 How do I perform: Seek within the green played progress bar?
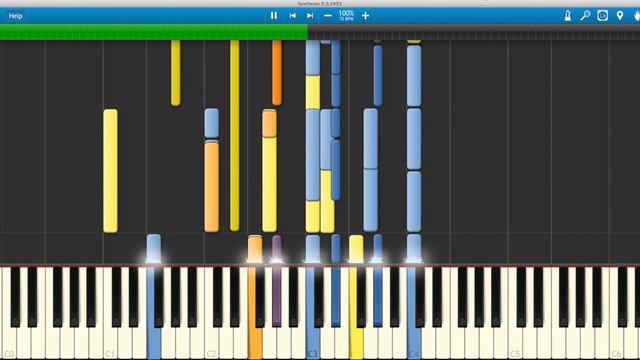(153, 32)
